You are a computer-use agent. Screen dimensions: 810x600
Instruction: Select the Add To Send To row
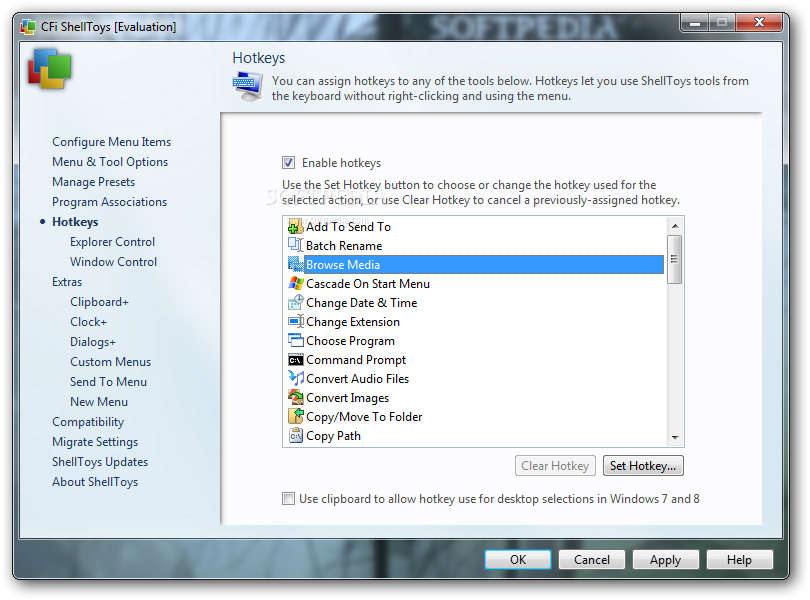point(474,227)
